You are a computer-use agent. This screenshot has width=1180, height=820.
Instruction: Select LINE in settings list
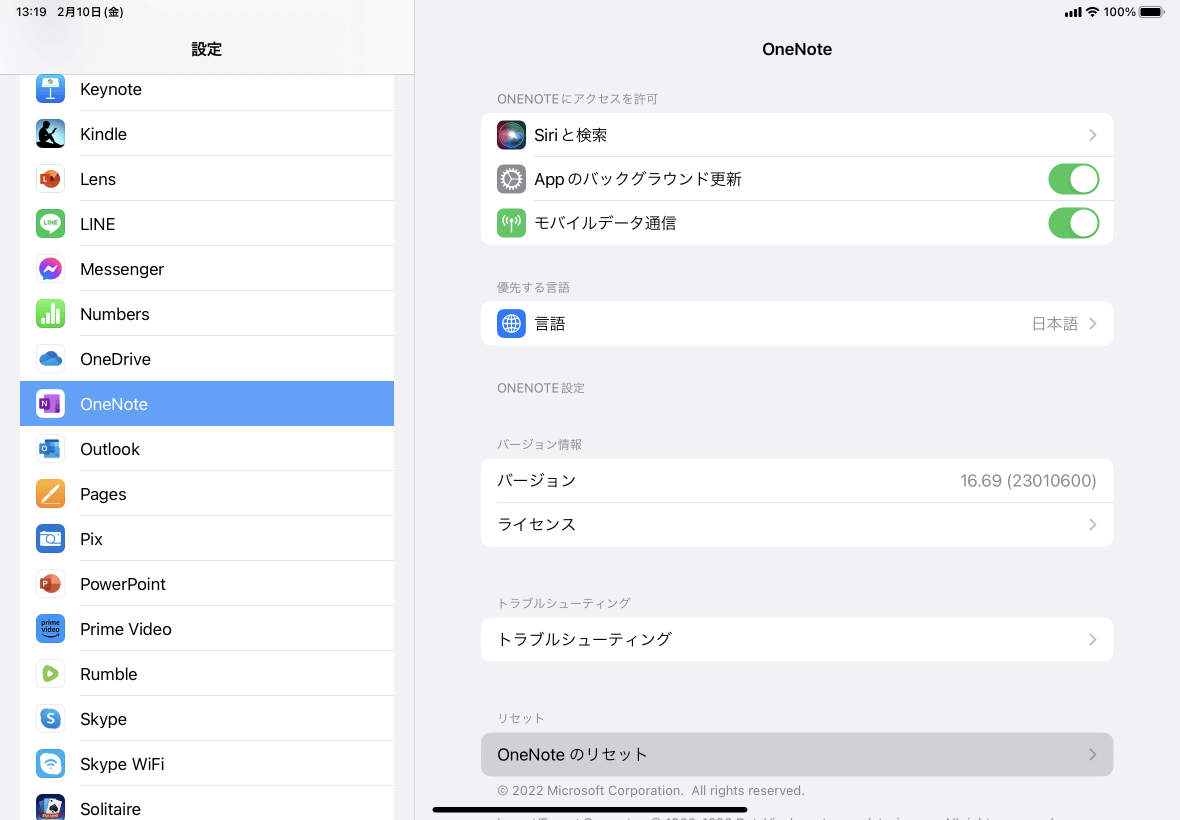click(207, 223)
